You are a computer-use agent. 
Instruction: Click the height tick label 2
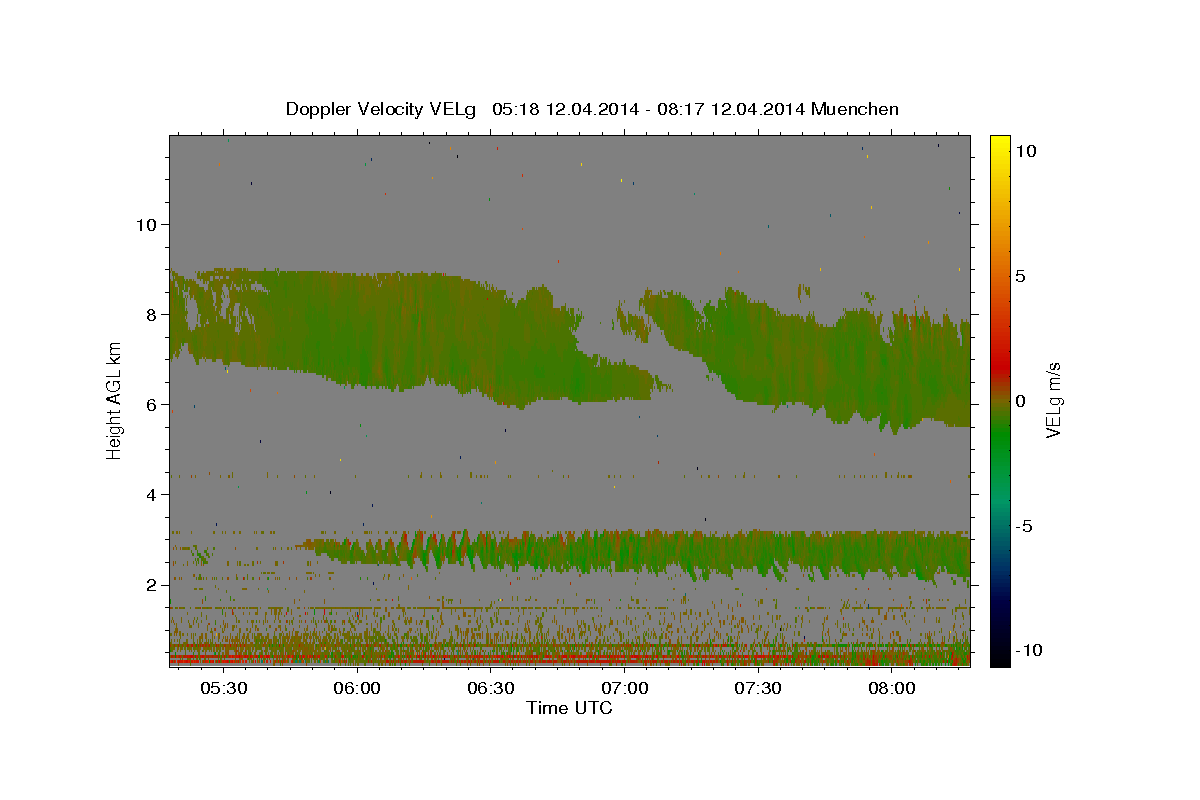[x=152, y=584]
